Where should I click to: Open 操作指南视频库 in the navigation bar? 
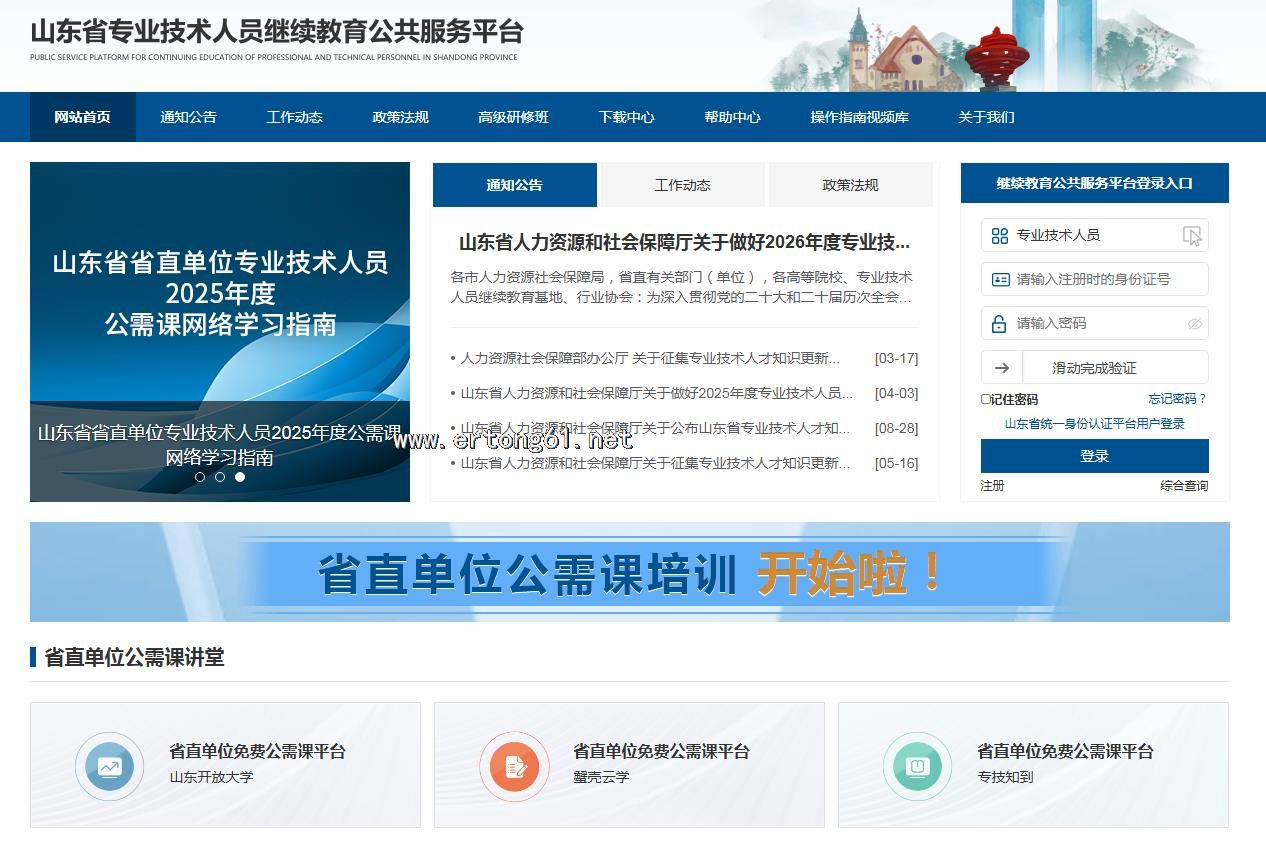(x=859, y=117)
